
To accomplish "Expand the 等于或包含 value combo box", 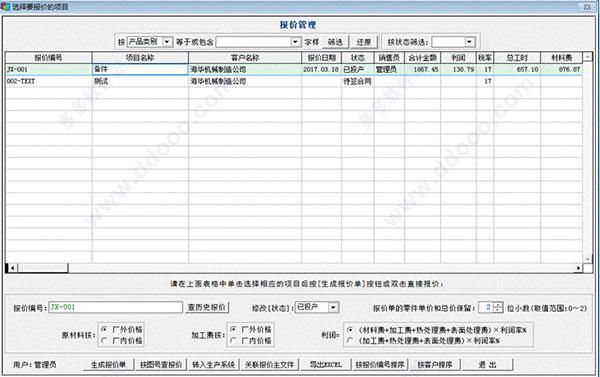I will (x=295, y=42).
